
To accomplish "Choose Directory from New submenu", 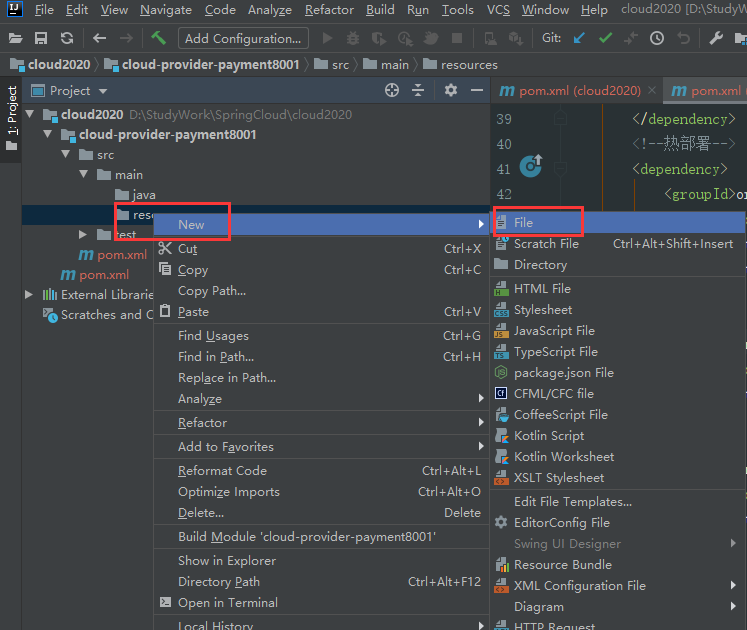I will (617, 265).
